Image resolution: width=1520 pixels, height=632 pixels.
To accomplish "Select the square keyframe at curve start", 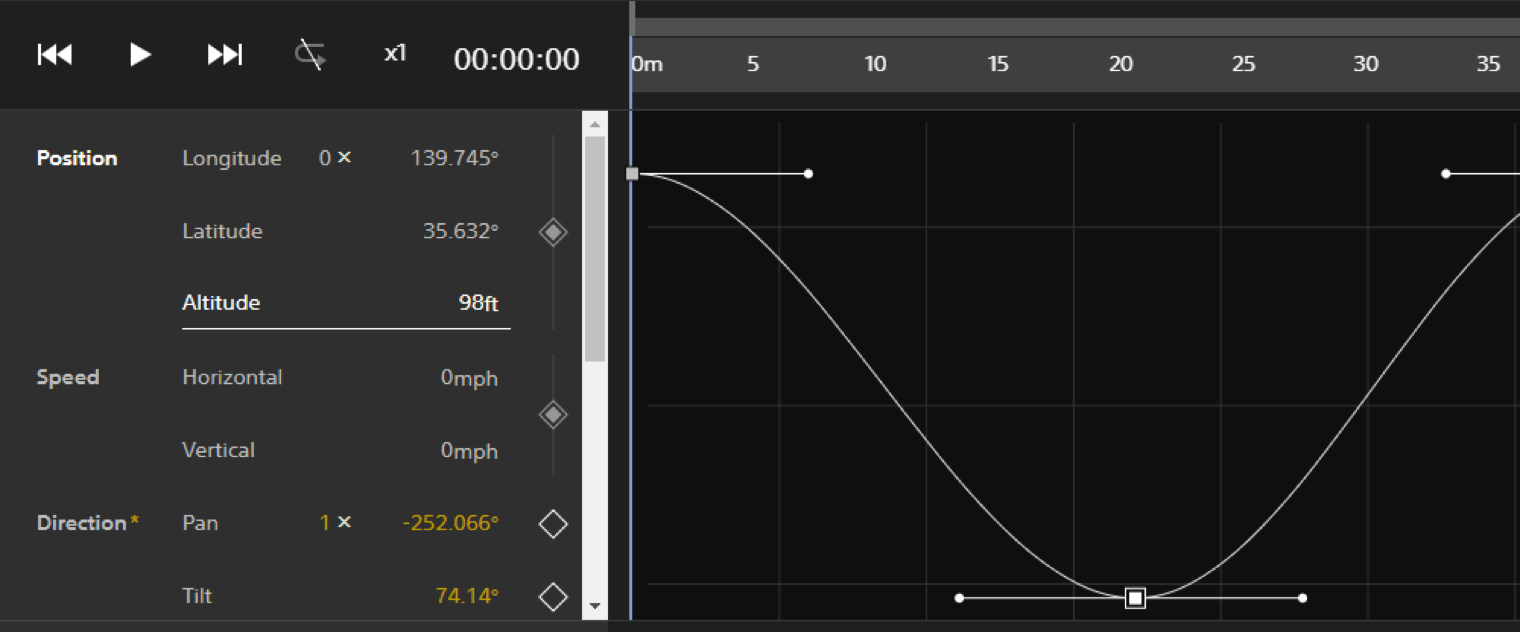I will tap(632, 174).
